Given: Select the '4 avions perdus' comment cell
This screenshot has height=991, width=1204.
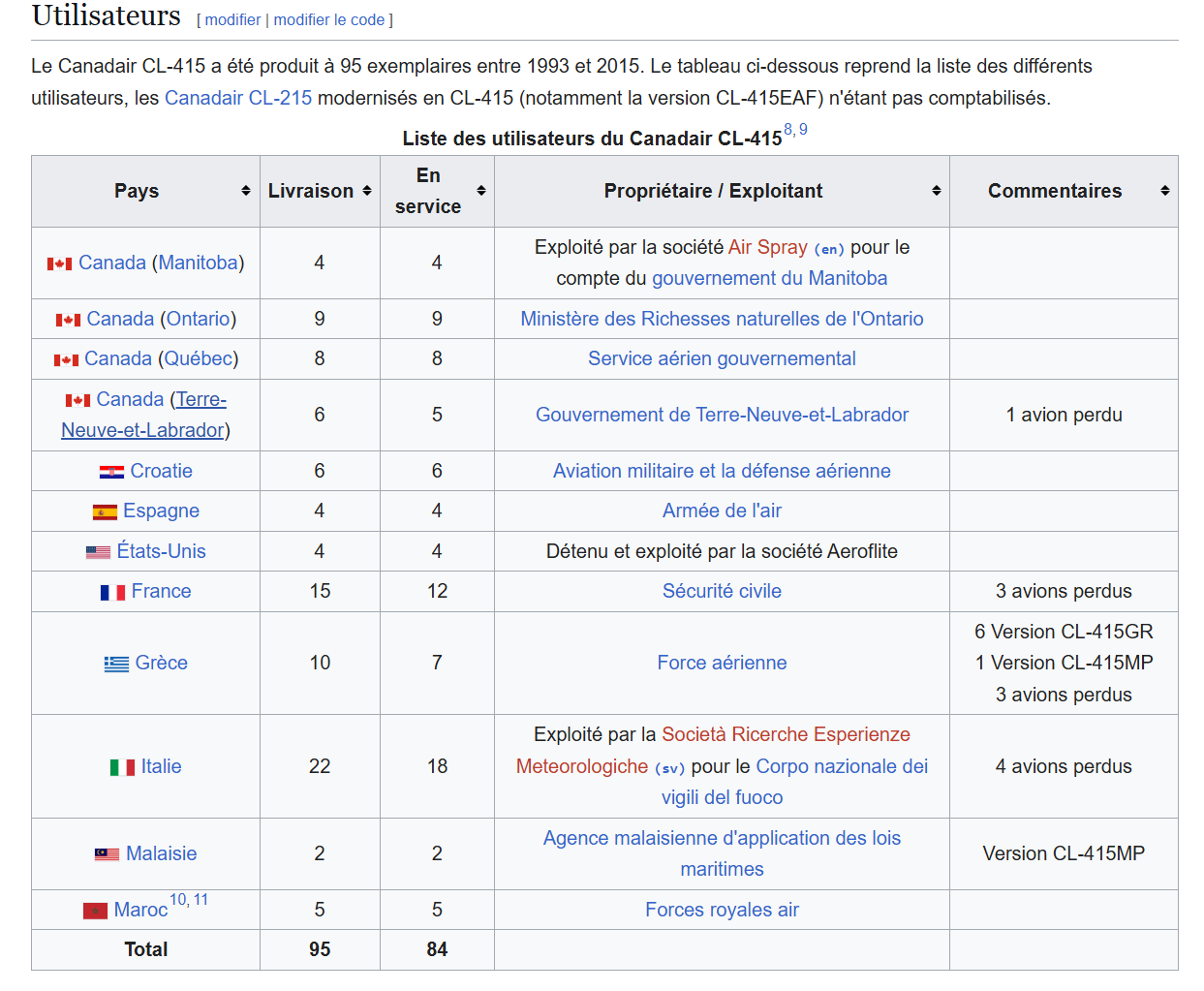Looking at the screenshot, I should coord(1064,766).
